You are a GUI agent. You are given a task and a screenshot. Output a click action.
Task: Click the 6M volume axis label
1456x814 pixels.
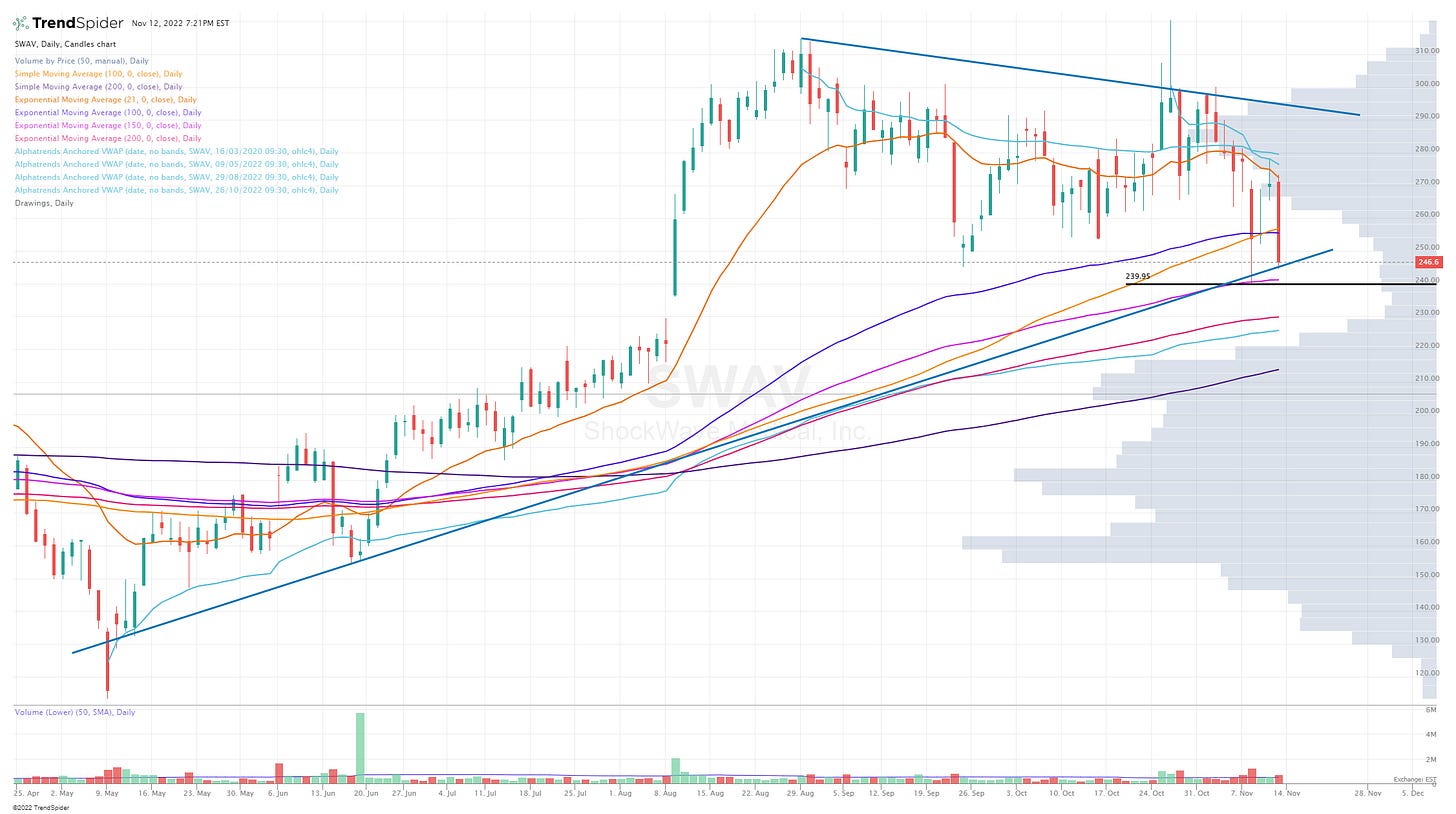click(1432, 709)
